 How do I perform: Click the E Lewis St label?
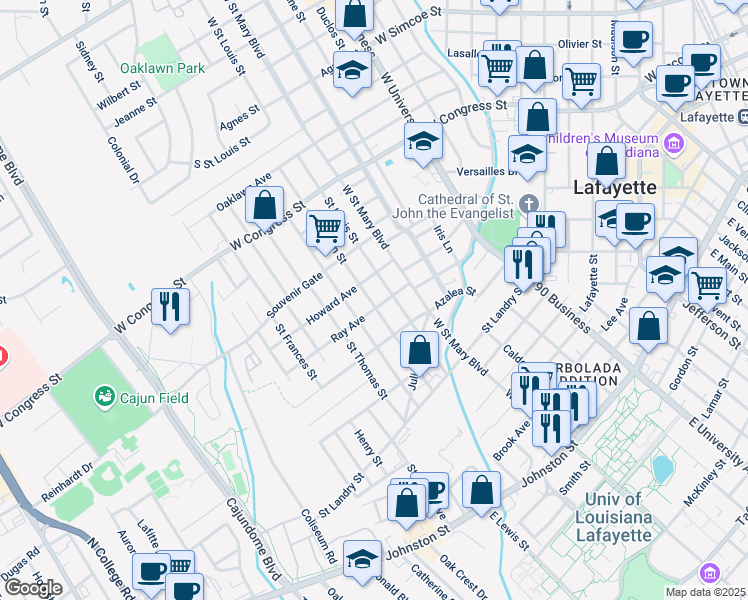pos(509,531)
